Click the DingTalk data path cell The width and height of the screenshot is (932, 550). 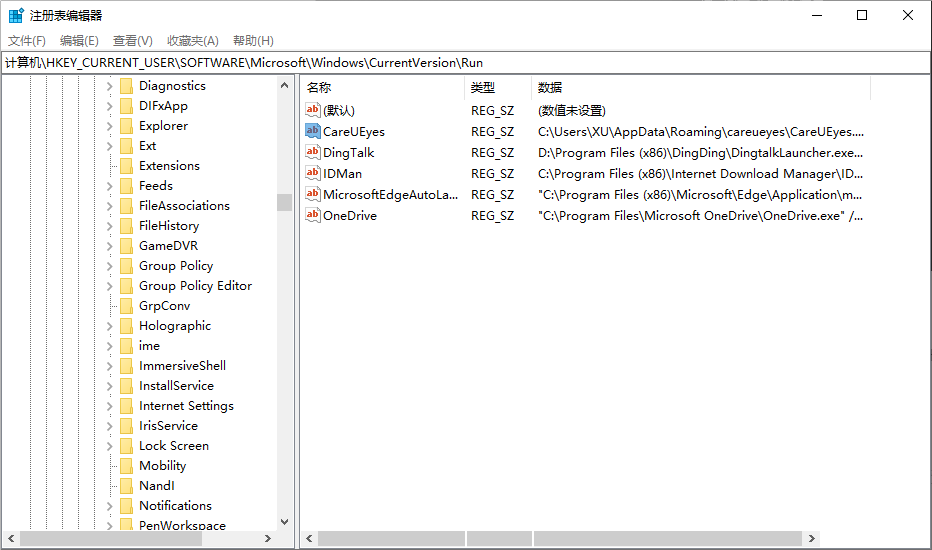(x=700, y=153)
